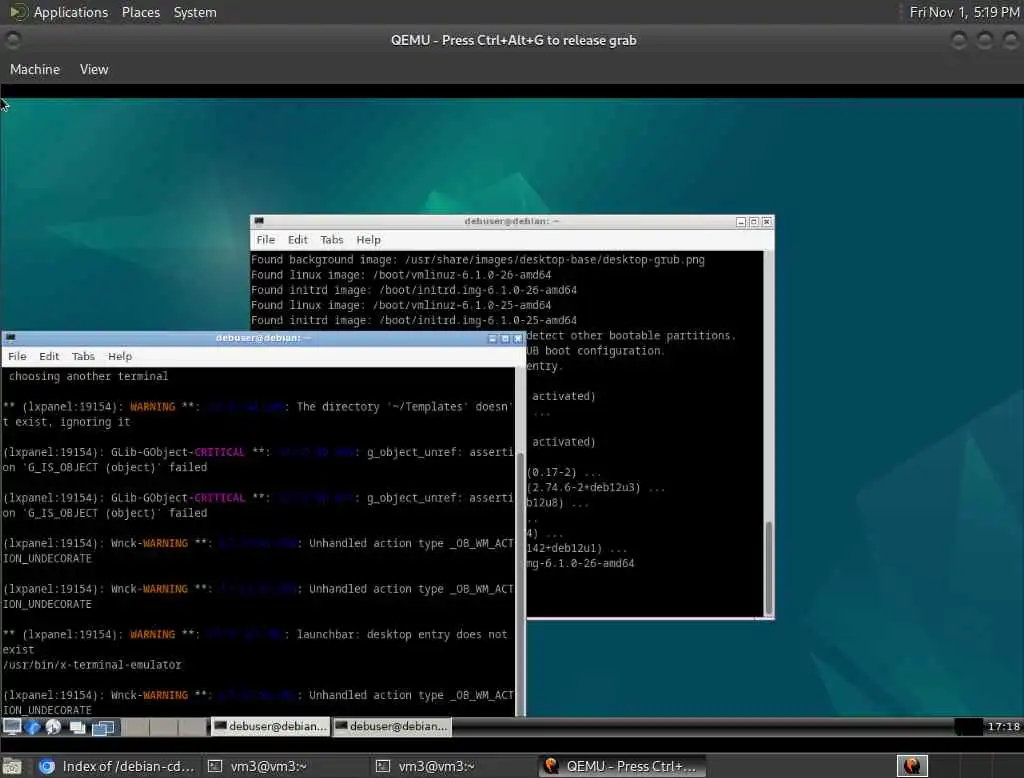Minimize the front debuser terminal window
1024x778 pixels.
click(x=492, y=338)
